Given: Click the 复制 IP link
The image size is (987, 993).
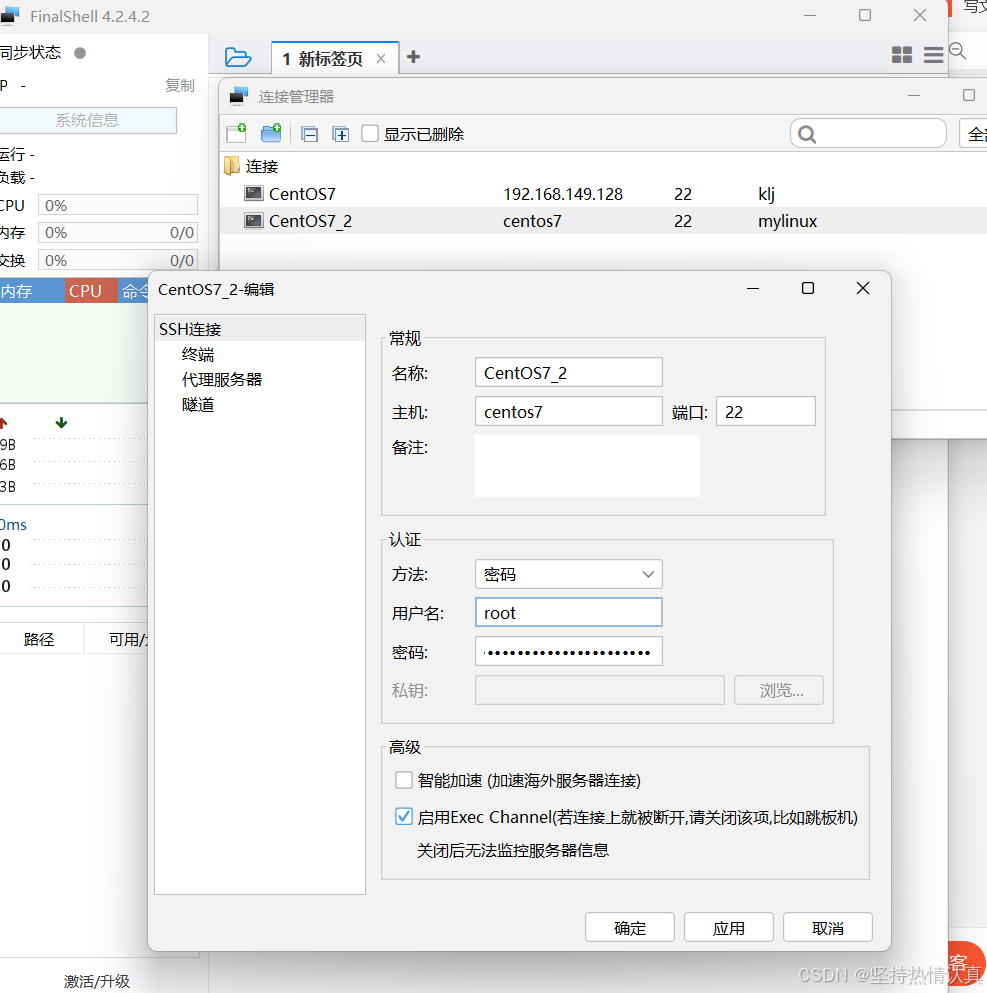Looking at the screenshot, I should click(x=179, y=85).
